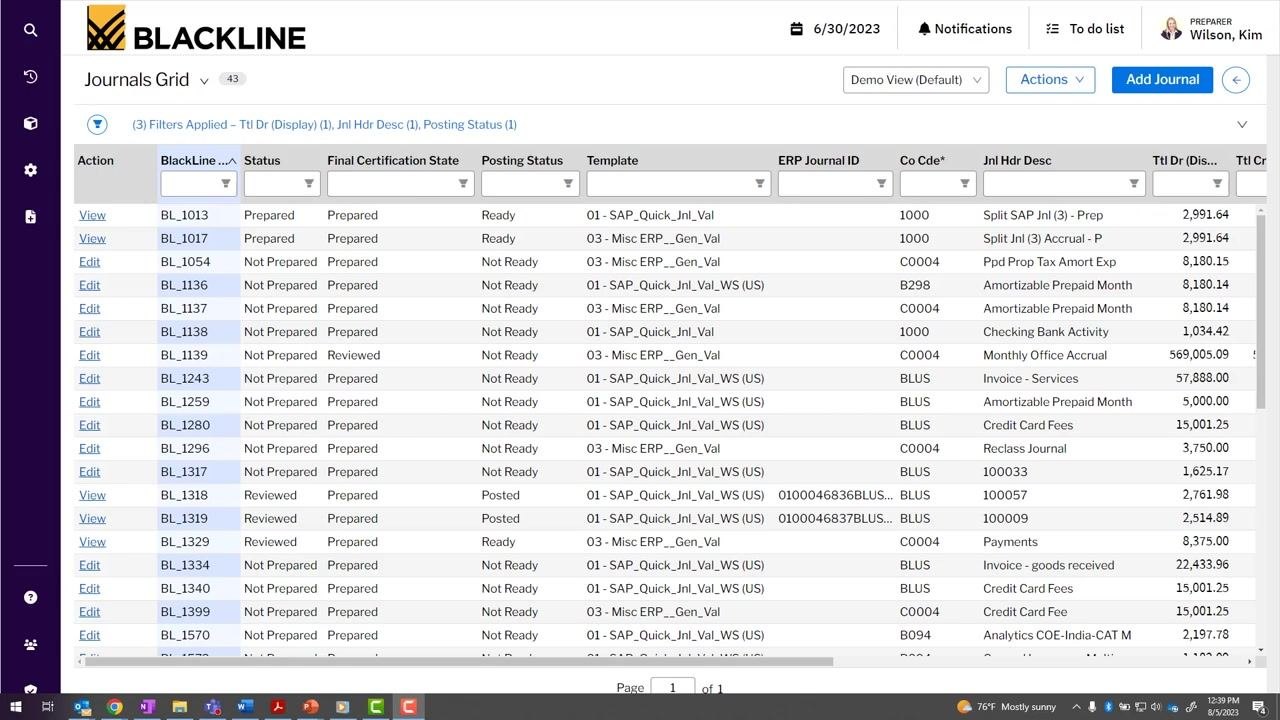
Task: Click the Template column header
Action: click(x=612, y=160)
